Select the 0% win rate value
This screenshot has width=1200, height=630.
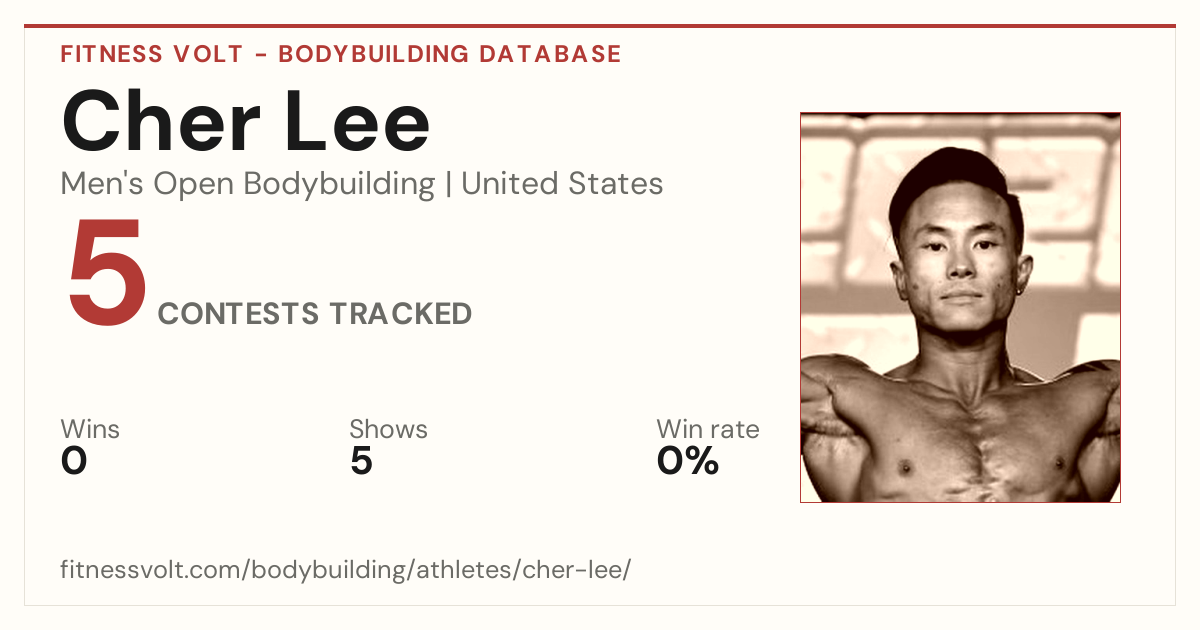688,461
